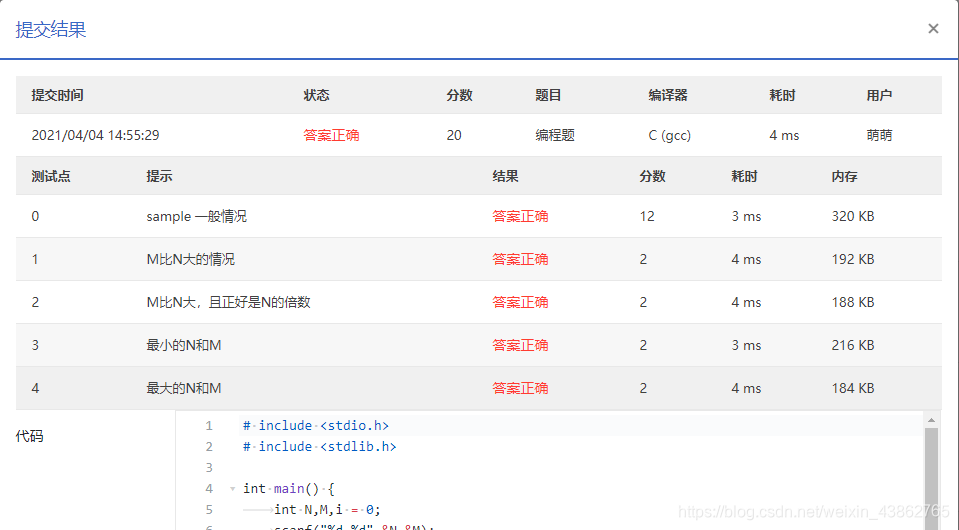Click the 结果 column header
The width and height of the screenshot is (959, 530).
505,177
